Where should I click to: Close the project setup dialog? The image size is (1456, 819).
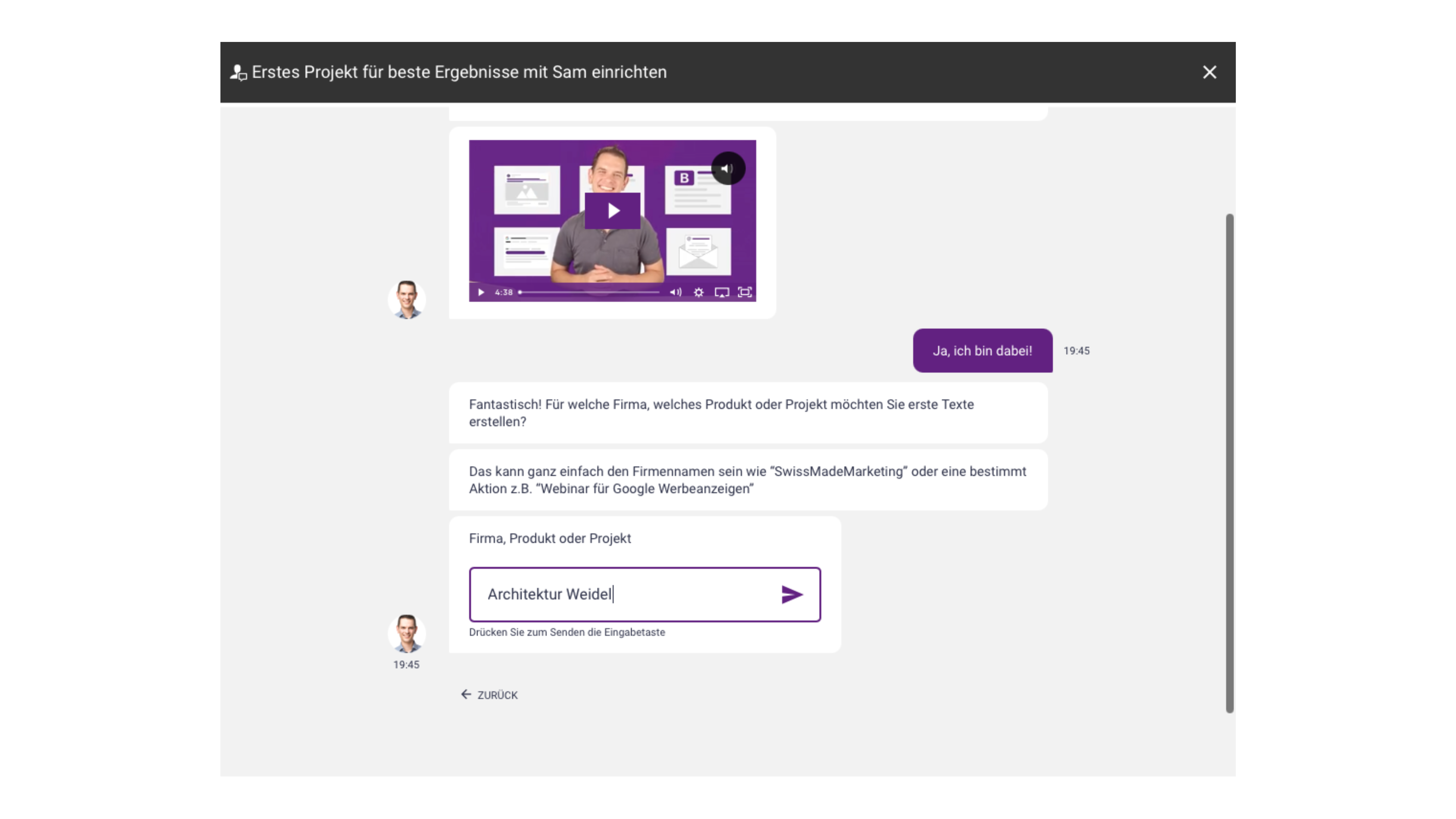1209,72
